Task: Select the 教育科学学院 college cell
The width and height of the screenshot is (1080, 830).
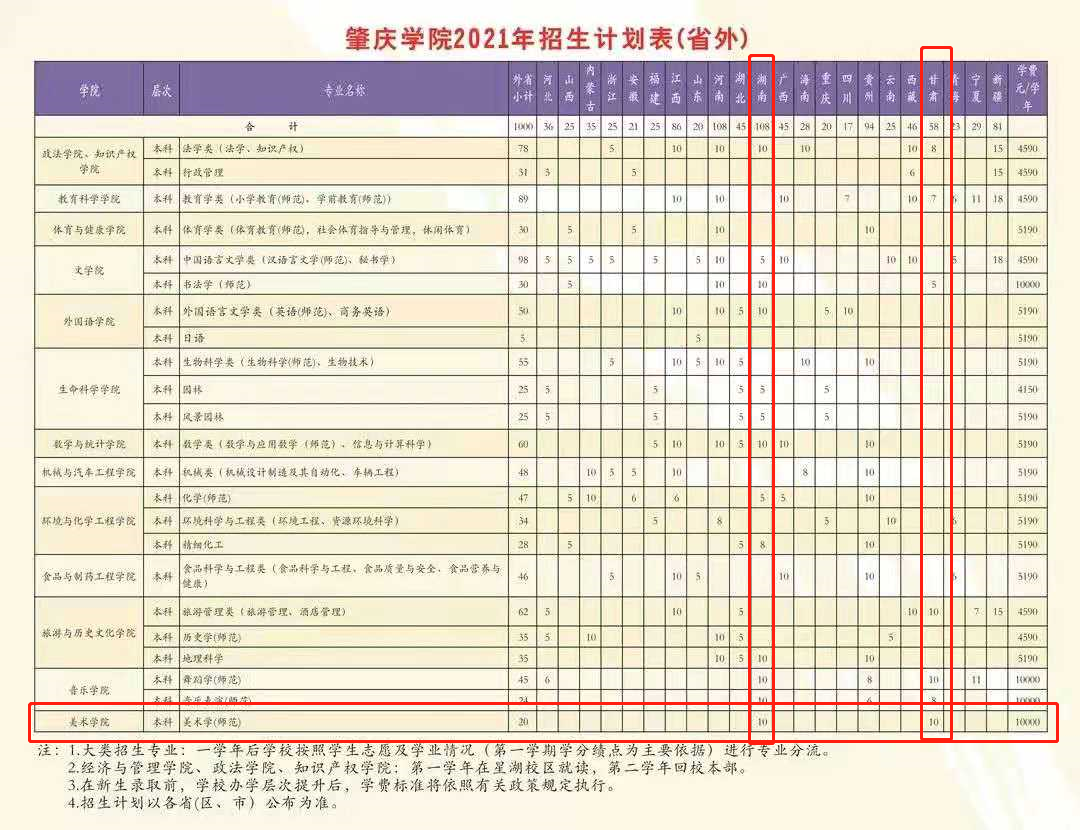Action: [90, 200]
